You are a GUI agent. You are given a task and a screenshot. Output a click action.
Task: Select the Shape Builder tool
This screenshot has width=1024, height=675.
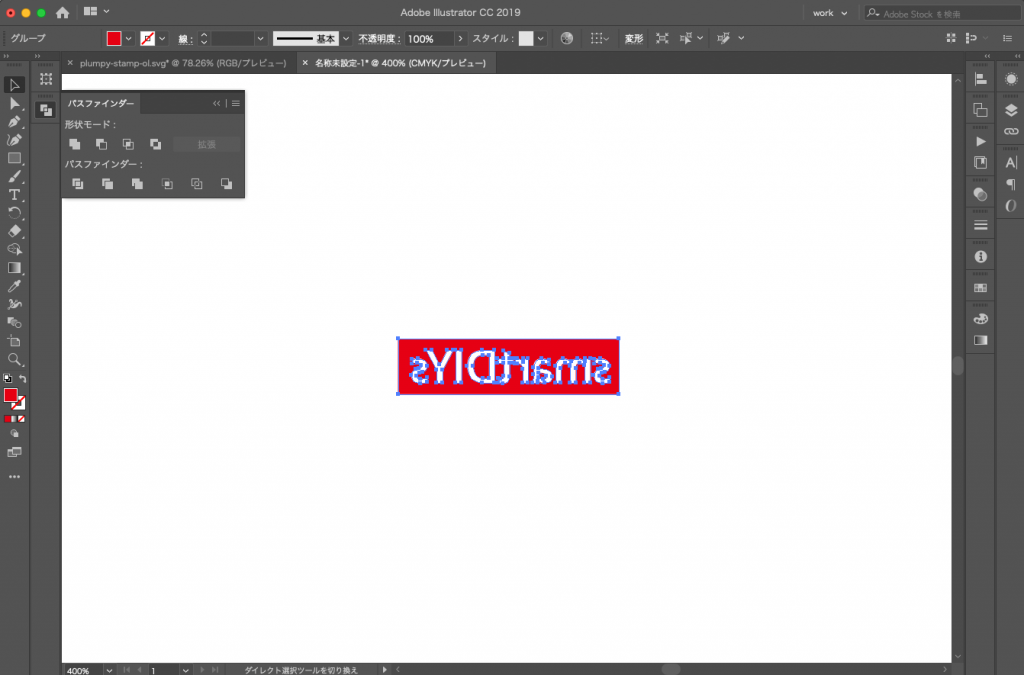[14, 249]
